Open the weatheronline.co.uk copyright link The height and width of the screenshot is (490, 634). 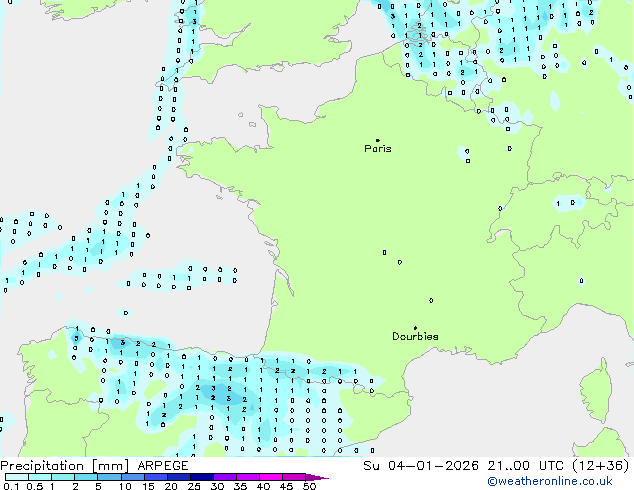[x=550, y=481]
